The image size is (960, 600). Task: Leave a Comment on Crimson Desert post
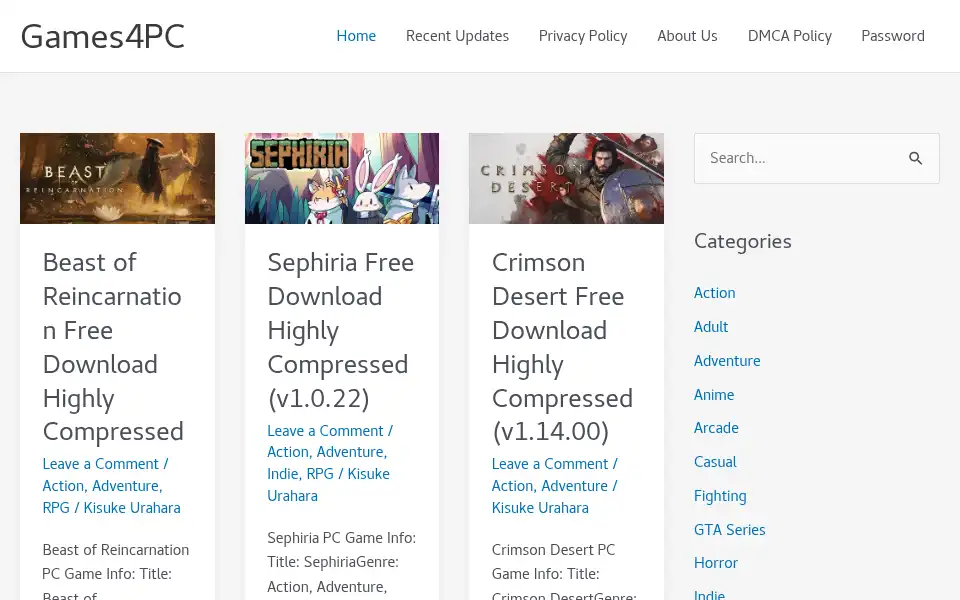coord(550,464)
